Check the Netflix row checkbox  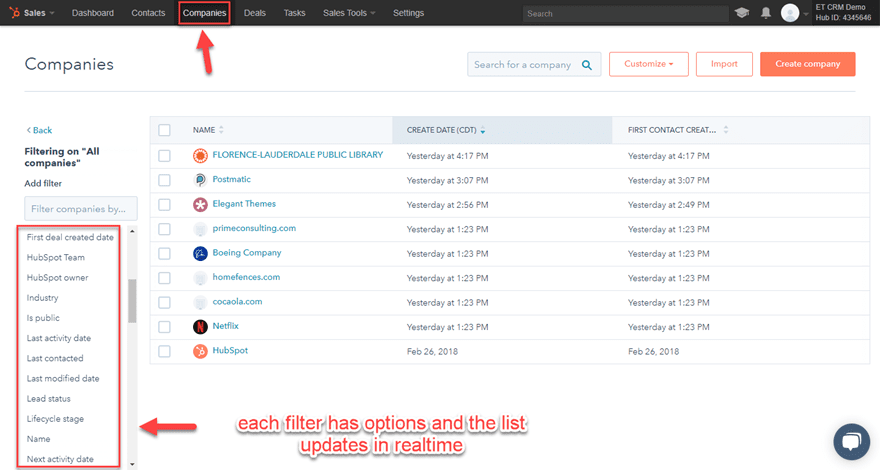164,327
